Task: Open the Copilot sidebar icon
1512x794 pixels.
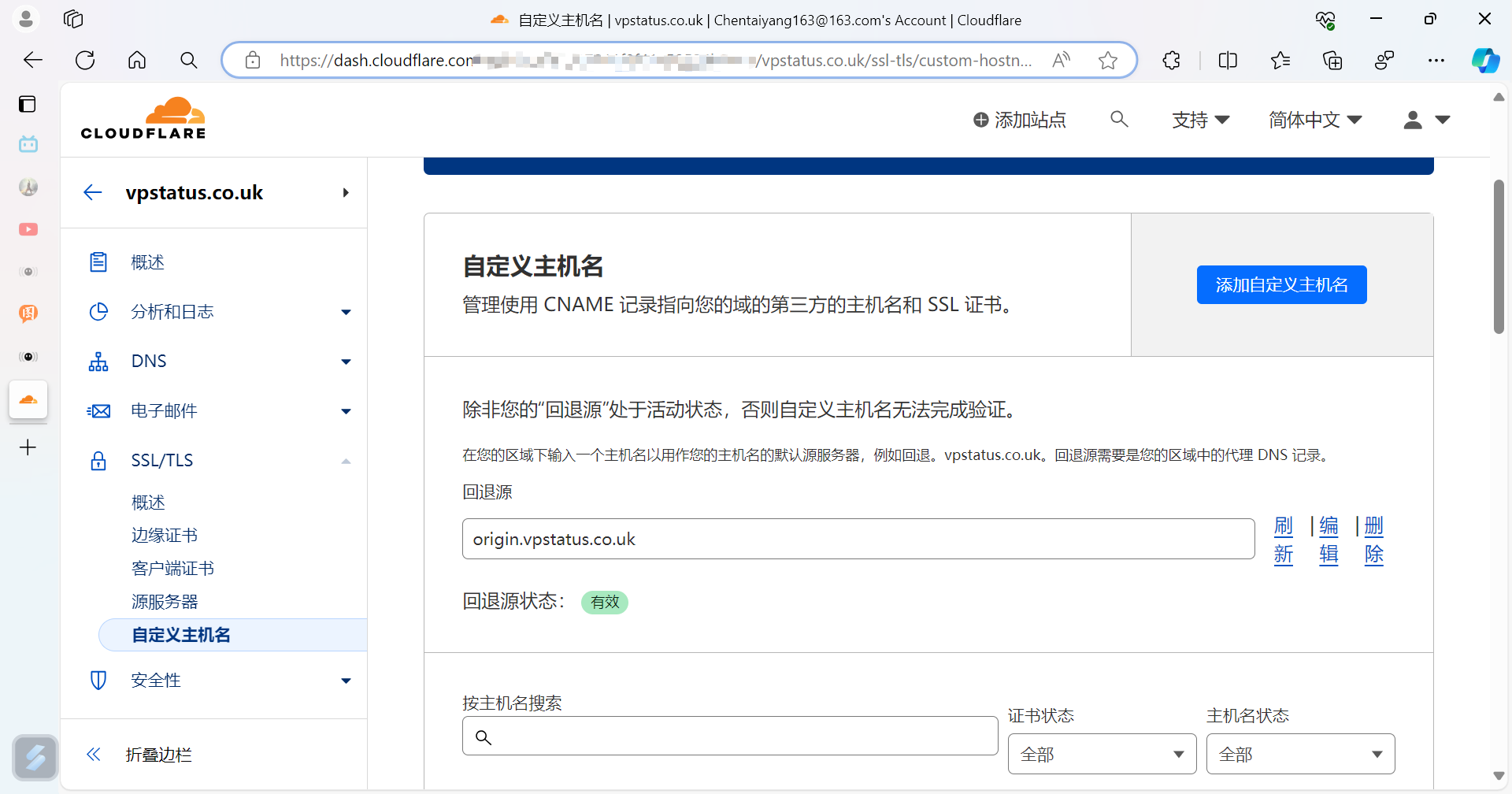Action: [1486, 60]
